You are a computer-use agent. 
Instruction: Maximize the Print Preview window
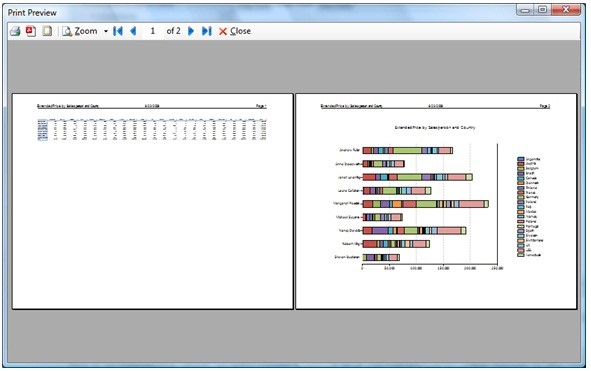coord(542,9)
